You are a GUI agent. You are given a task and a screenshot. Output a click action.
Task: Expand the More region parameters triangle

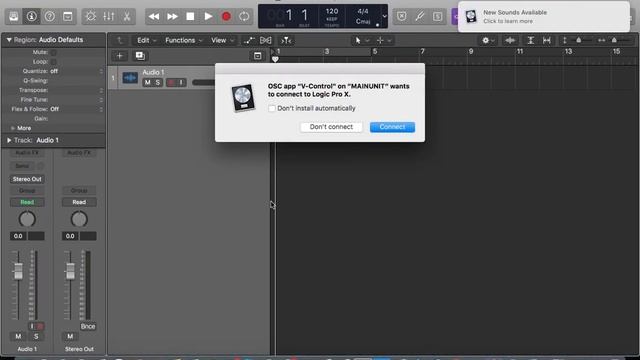pyautogui.click(x=12, y=128)
